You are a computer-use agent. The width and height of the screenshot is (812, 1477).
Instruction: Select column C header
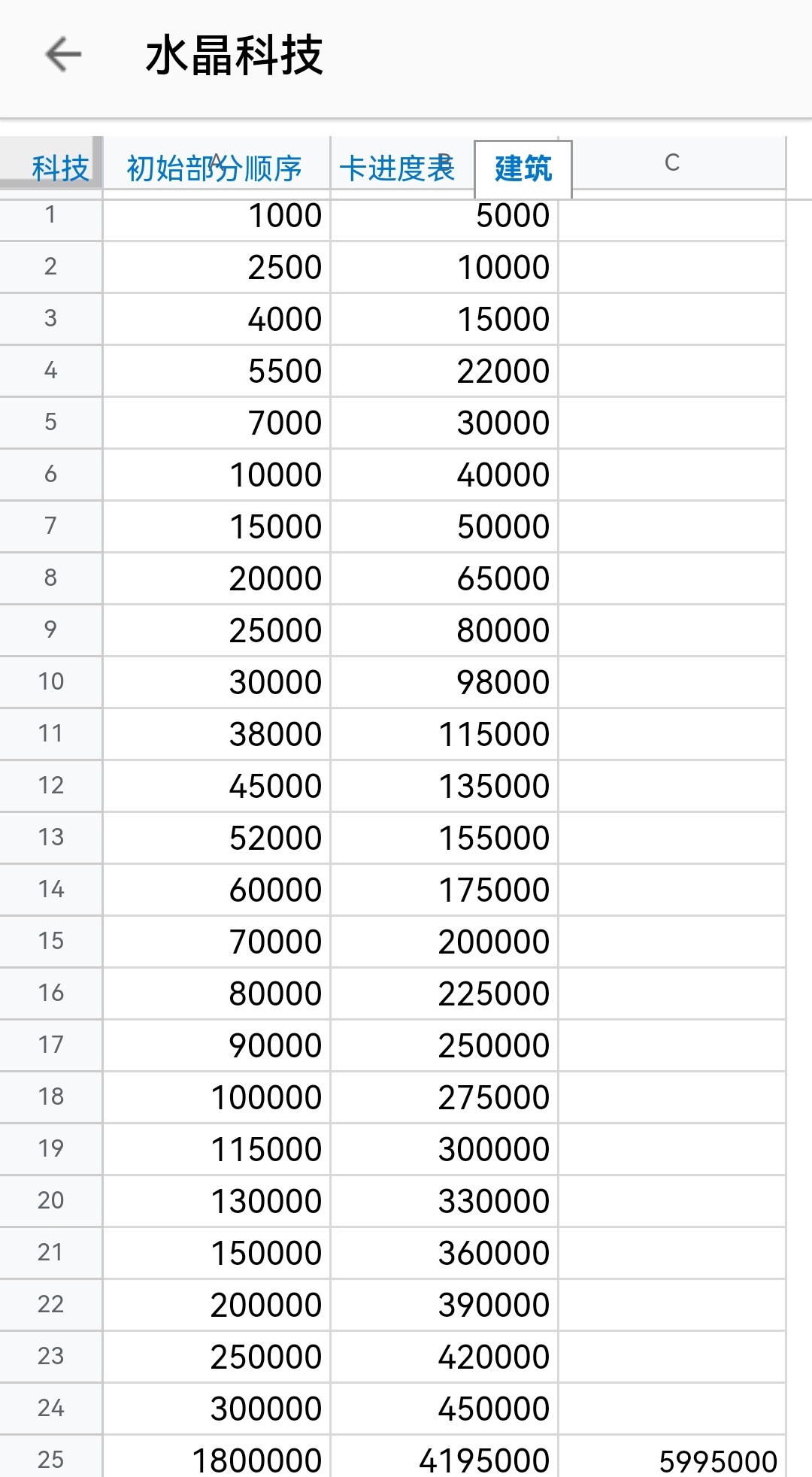tap(671, 162)
